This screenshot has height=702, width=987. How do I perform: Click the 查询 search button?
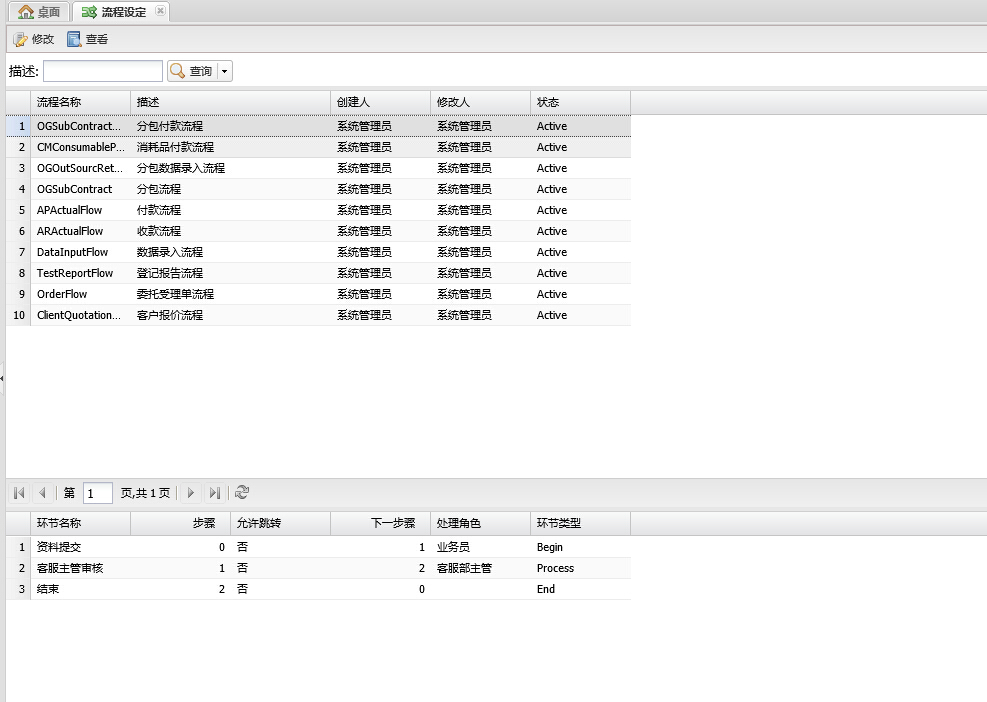pyautogui.click(x=191, y=71)
